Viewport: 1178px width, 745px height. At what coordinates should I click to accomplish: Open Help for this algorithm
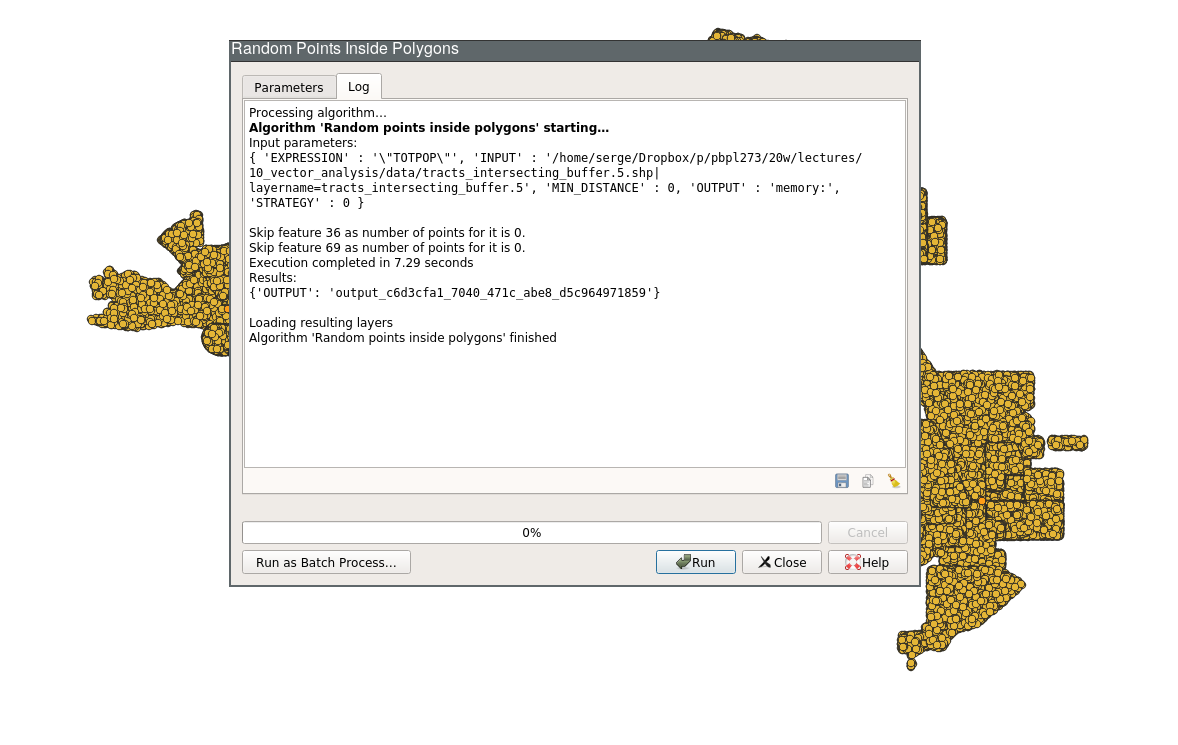pyautogui.click(x=868, y=562)
